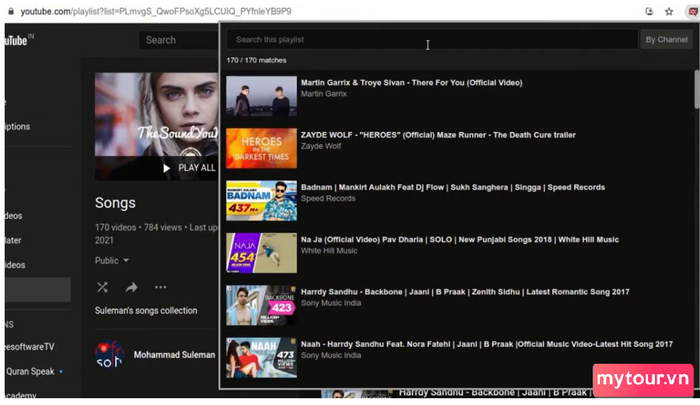Viewport: 700px width, 405px height.
Task: Open the Na Ja video thumbnail
Action: [x=261, y=253]
